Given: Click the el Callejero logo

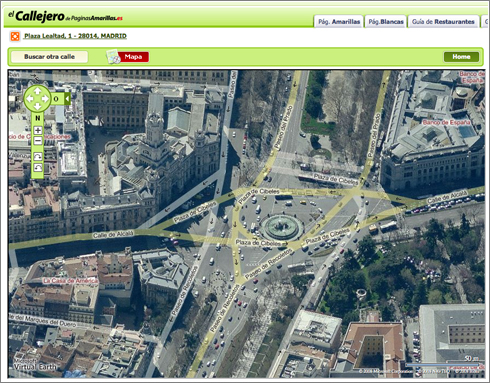Looking at the screenshot, I should click(65, 16).
